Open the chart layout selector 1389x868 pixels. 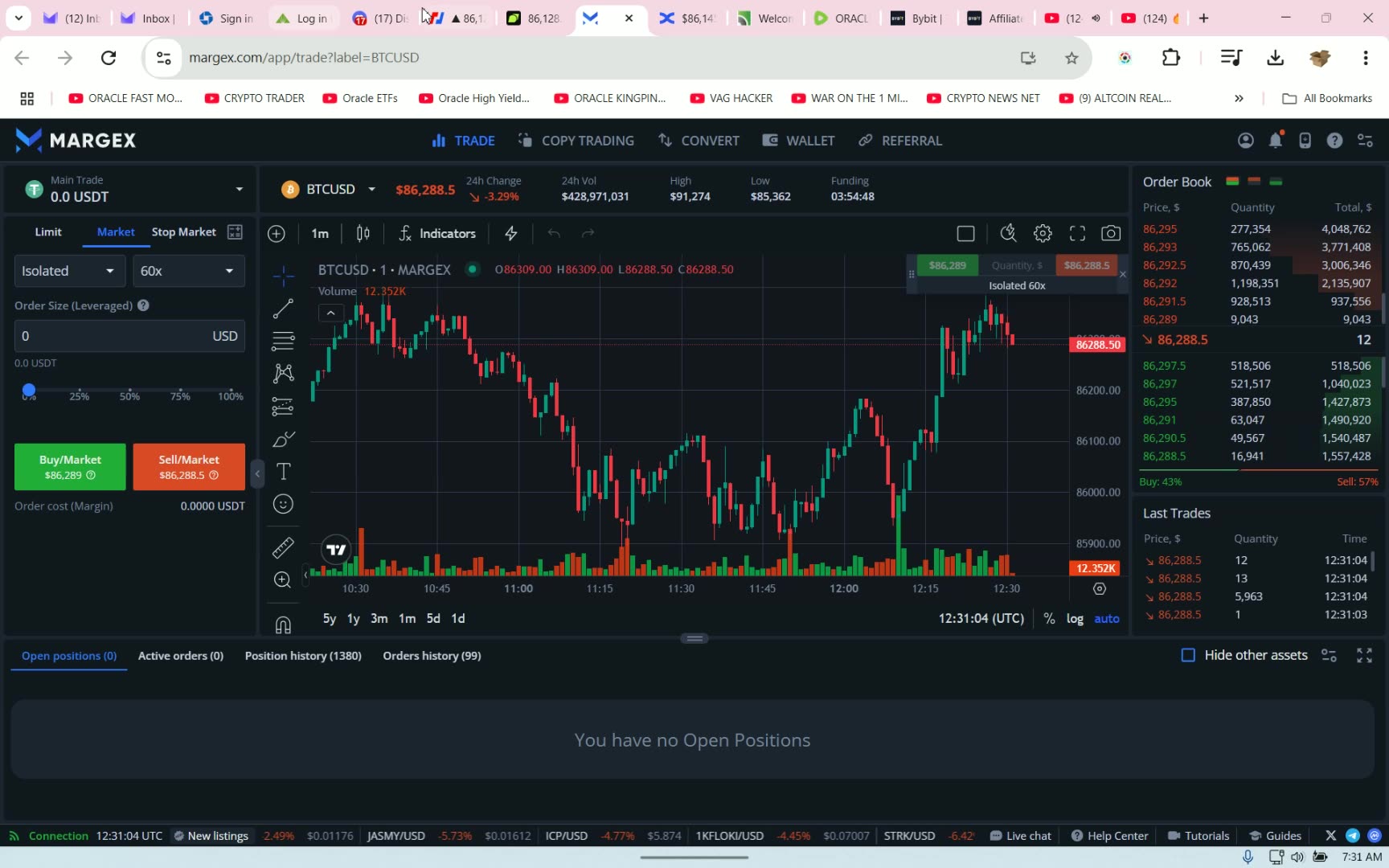click(966, 234)
